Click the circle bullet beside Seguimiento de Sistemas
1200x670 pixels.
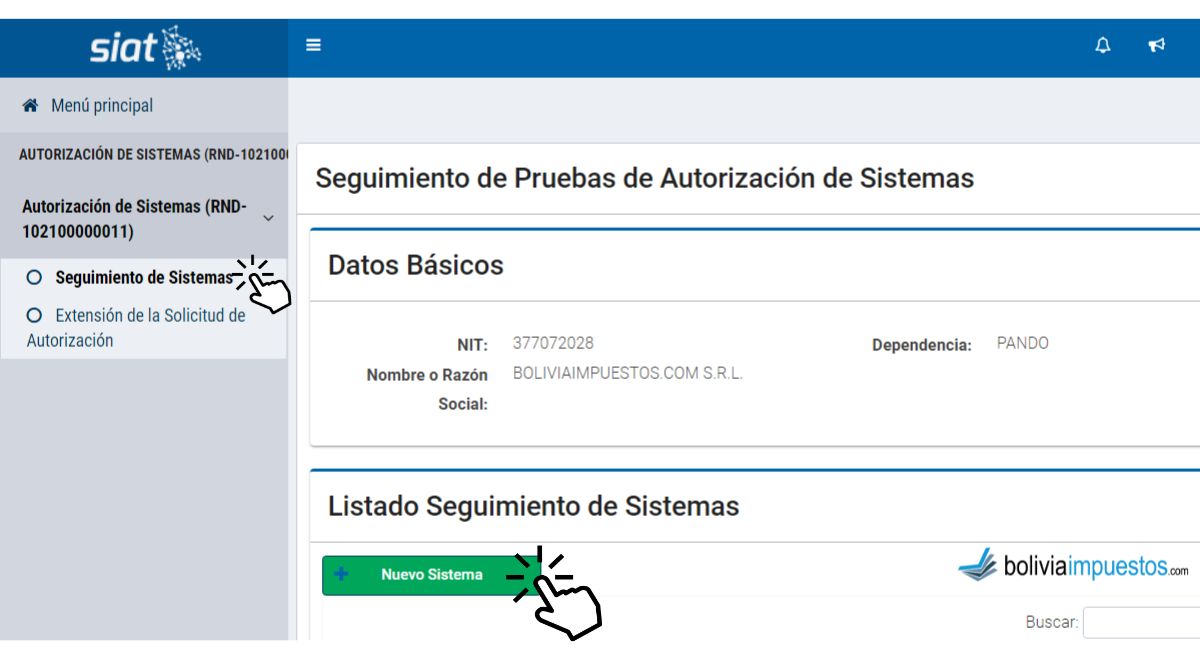(35, 278)
